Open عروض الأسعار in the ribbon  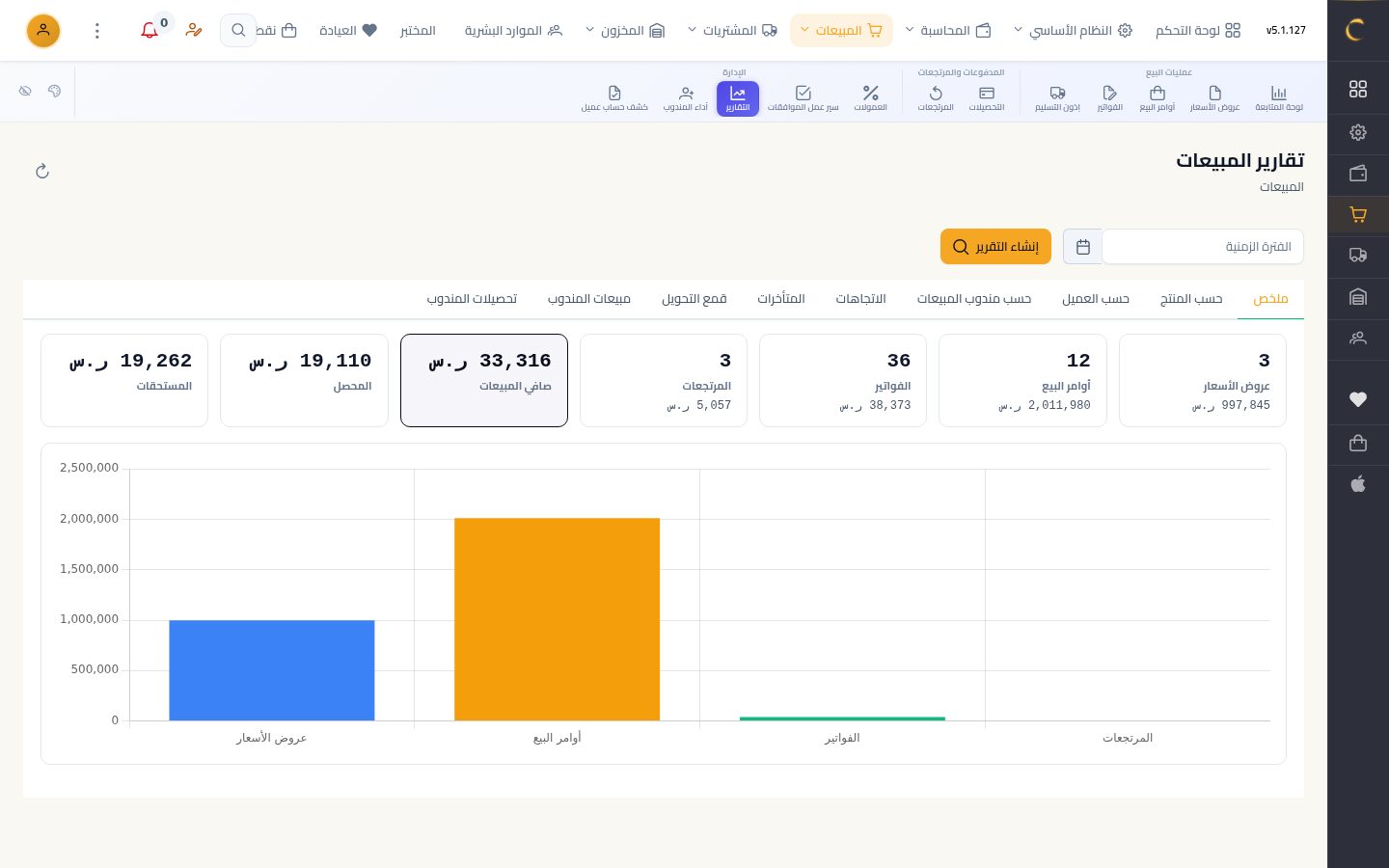(1214, 98)
